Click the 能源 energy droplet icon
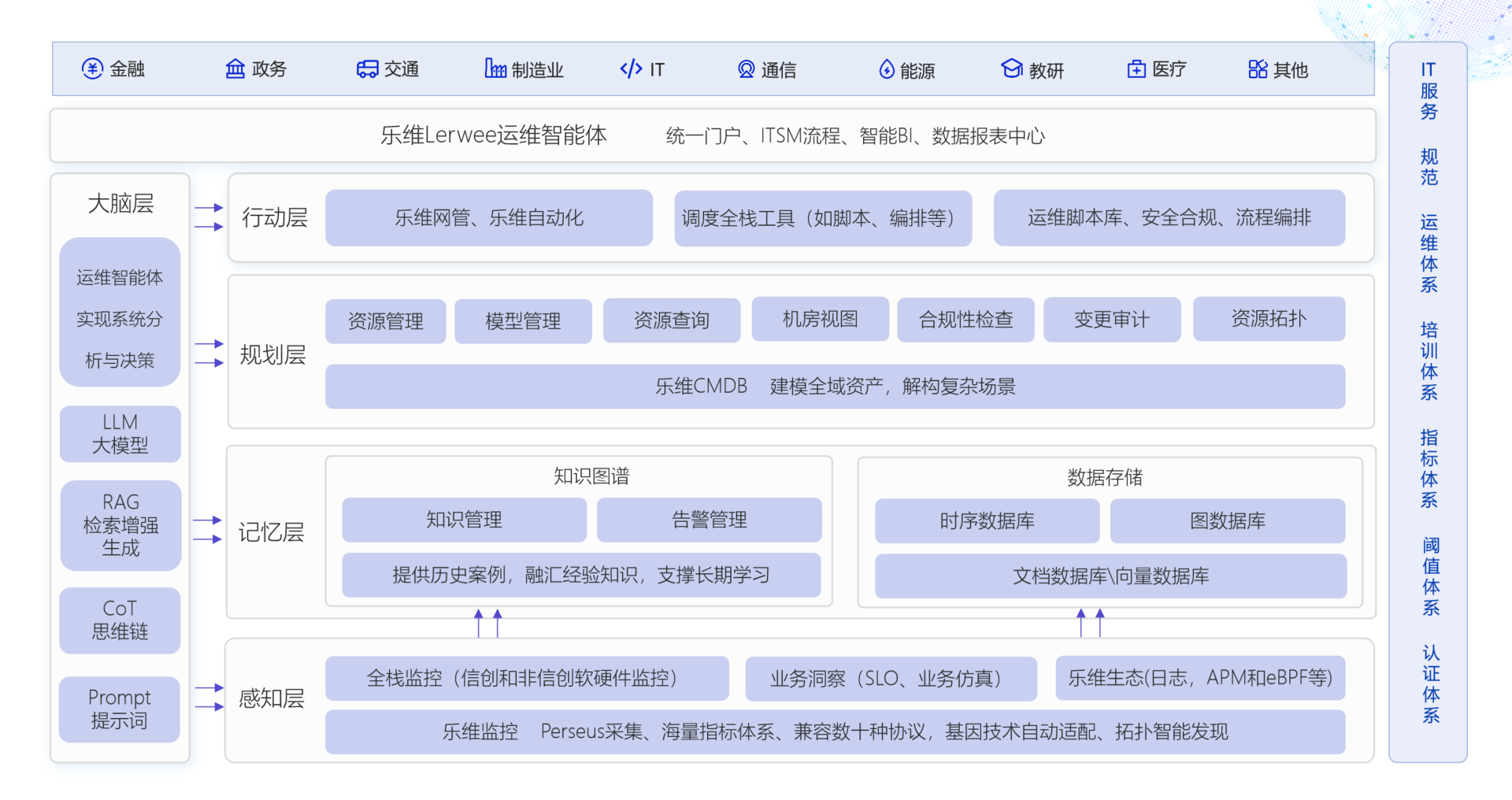The width and height of the screenshot is (1512, 800). point(887,70)
